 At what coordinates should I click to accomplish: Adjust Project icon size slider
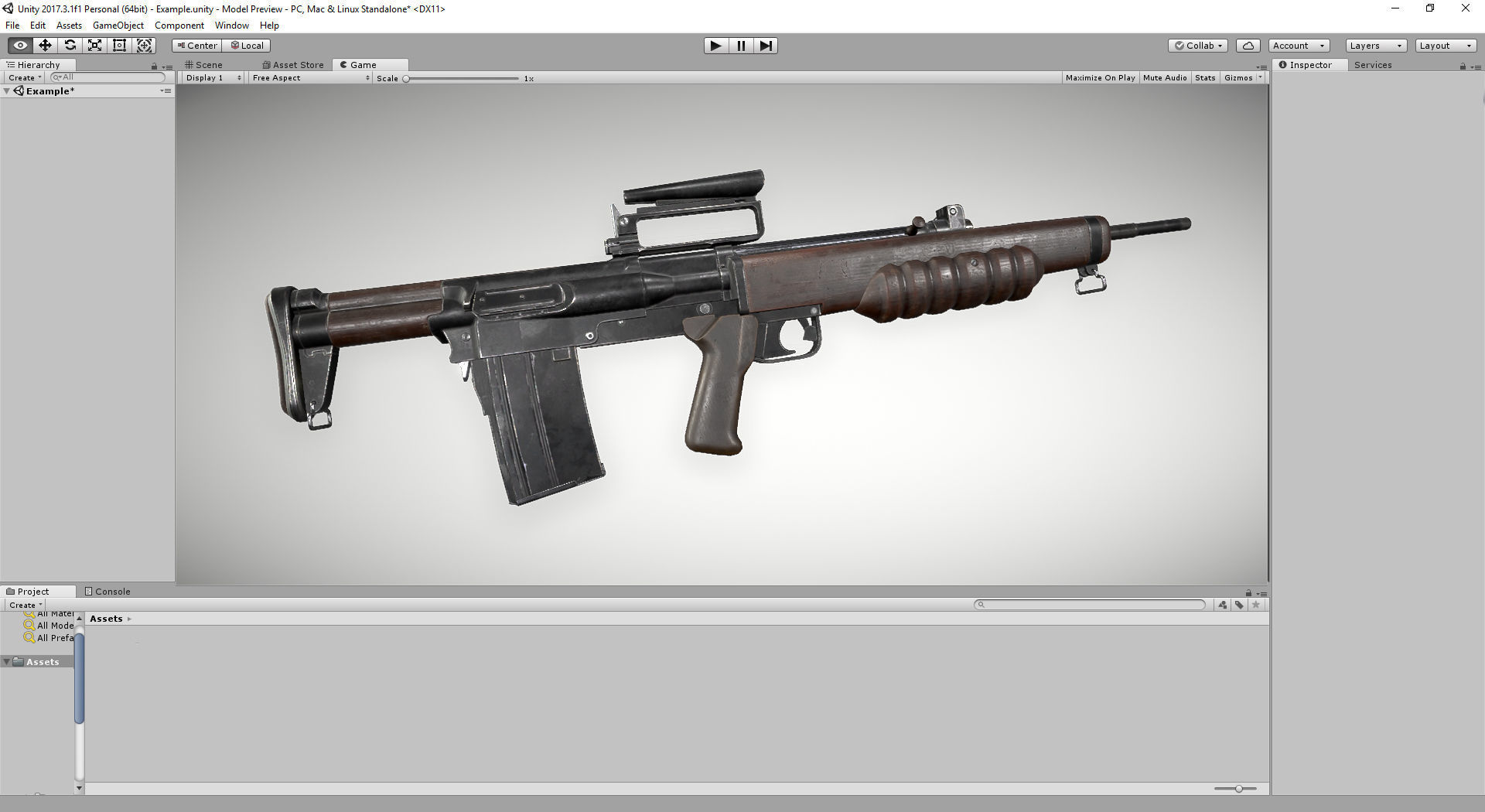coord(1235,789)
